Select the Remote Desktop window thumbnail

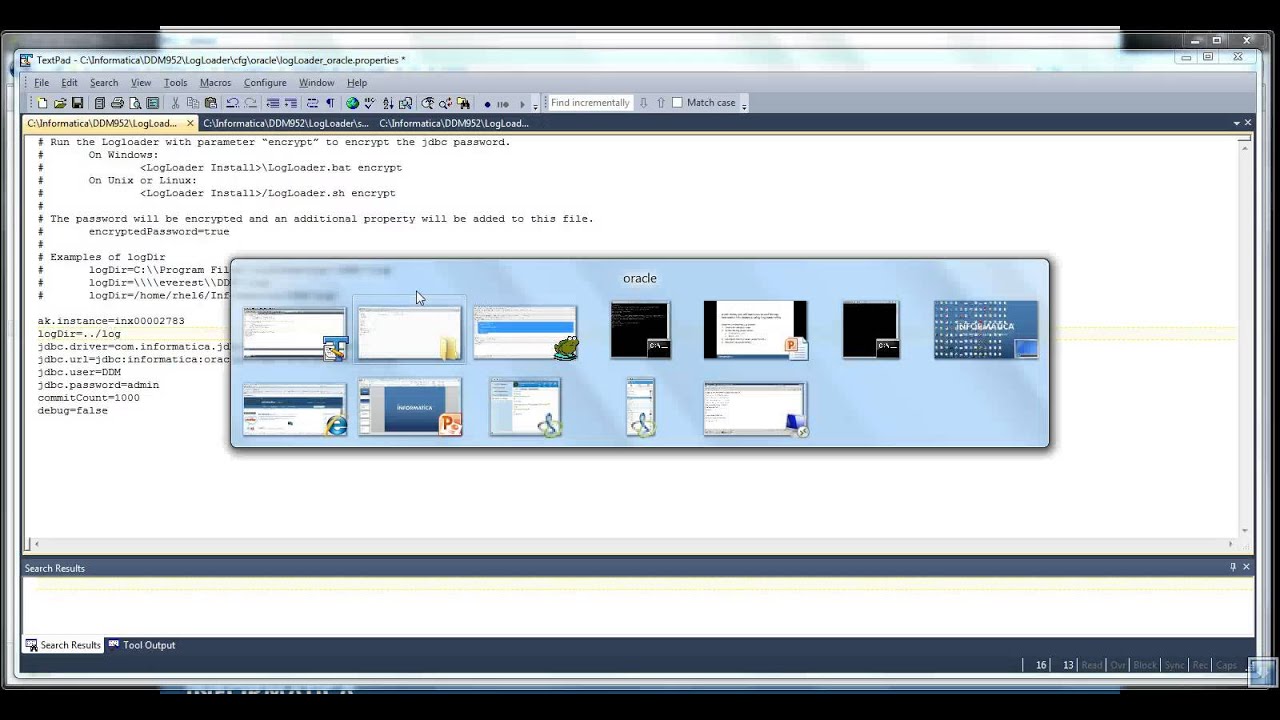click(755, 409)
